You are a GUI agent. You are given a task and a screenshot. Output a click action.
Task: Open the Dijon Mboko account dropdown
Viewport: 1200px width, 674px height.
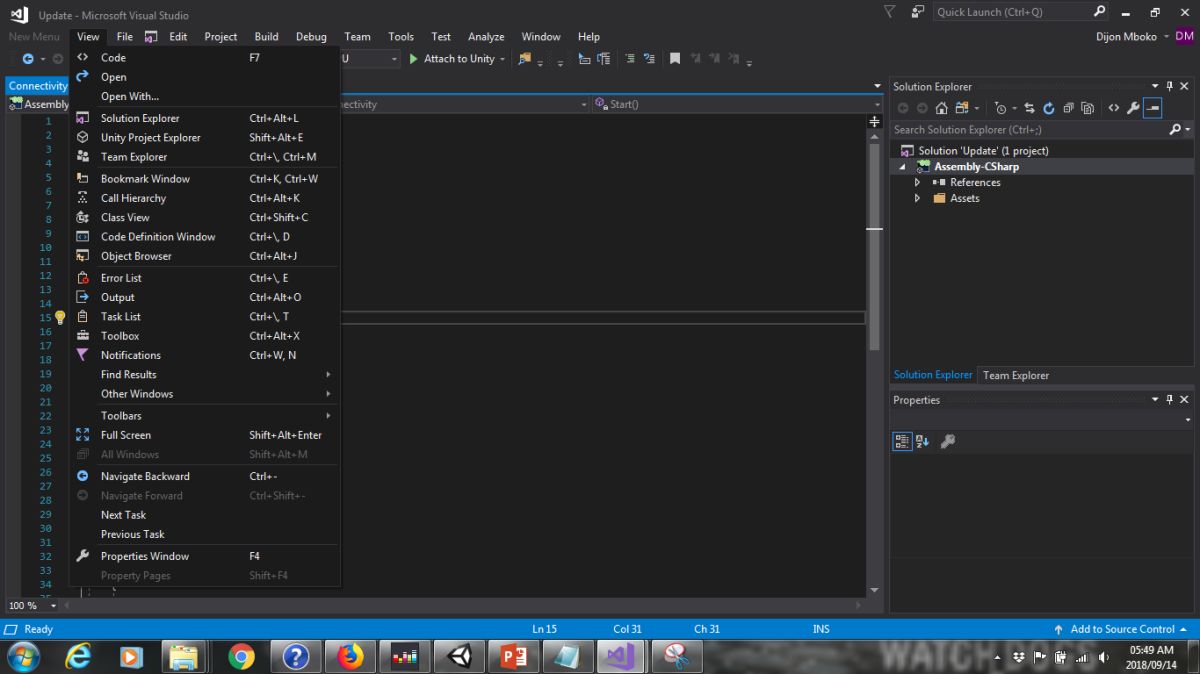pyautogui.click(x=1167, y=36)
